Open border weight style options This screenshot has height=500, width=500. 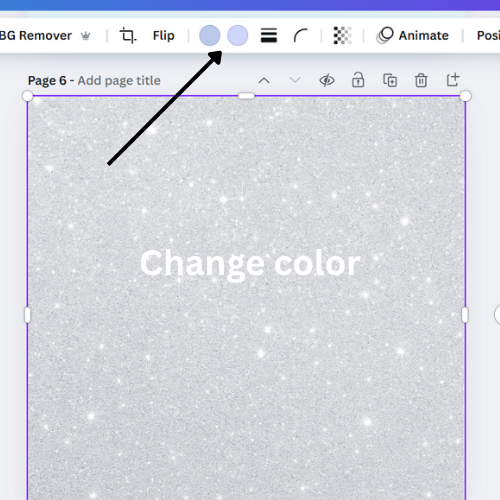click(x=269, y=35)
